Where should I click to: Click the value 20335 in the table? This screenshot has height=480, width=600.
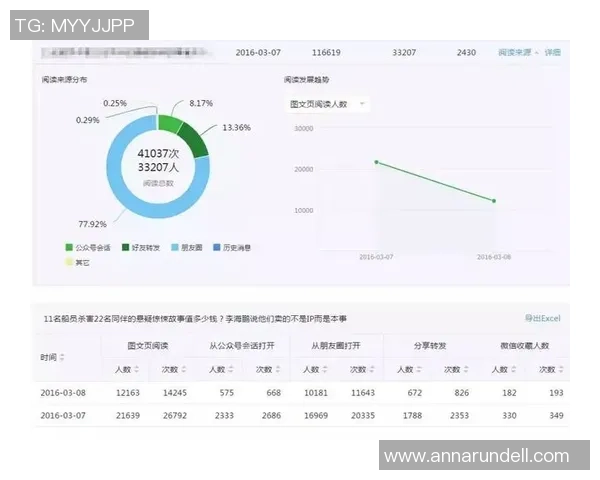pyautogui.click(x=363, y=415)
